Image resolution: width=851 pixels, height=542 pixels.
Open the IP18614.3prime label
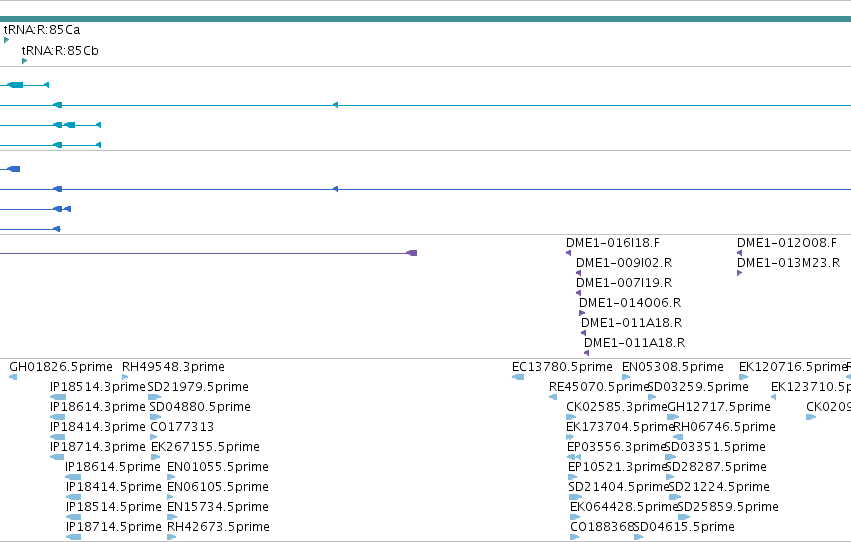click(x=98, y=407)
